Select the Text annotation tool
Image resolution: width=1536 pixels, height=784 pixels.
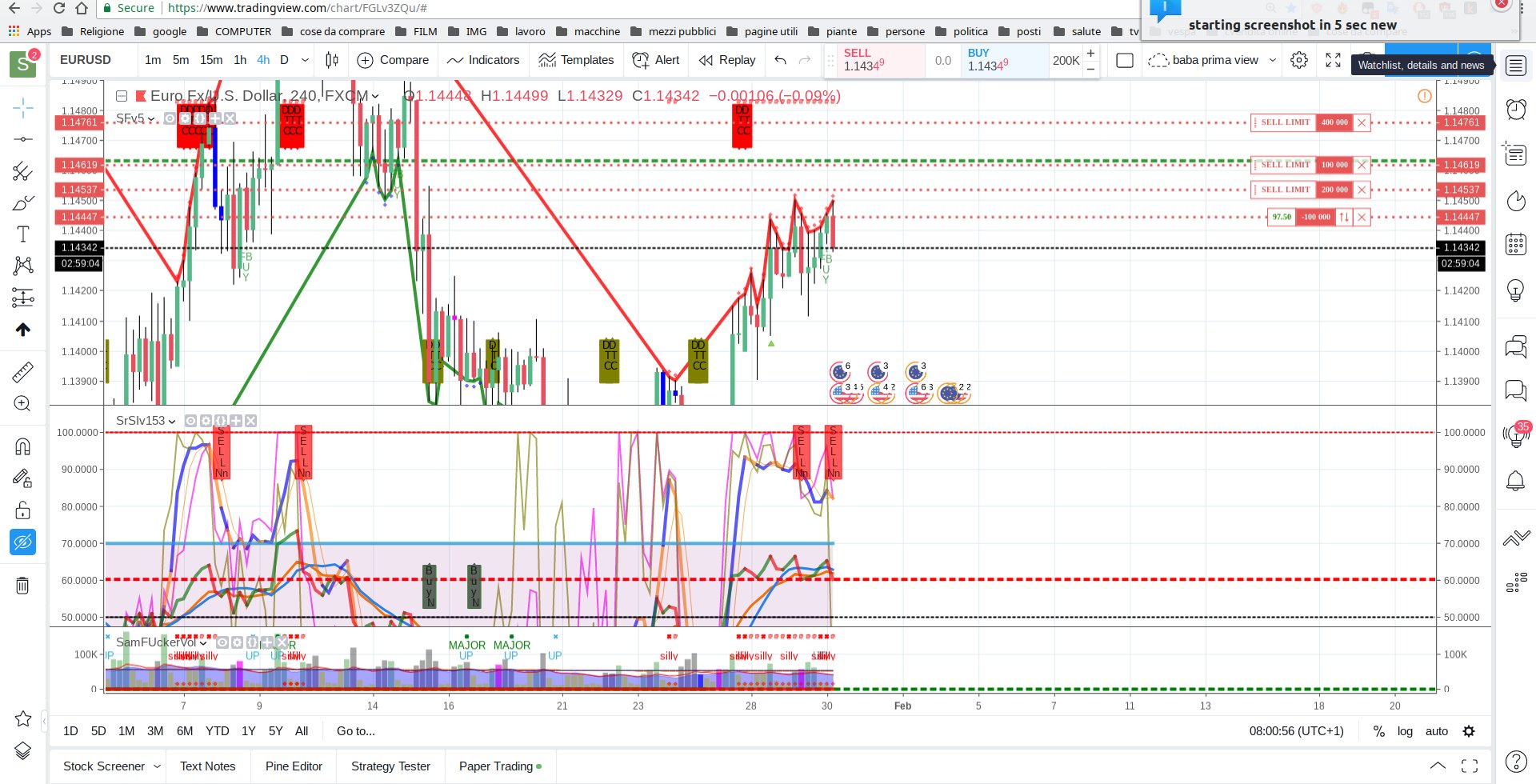click(x=23, y=234)
